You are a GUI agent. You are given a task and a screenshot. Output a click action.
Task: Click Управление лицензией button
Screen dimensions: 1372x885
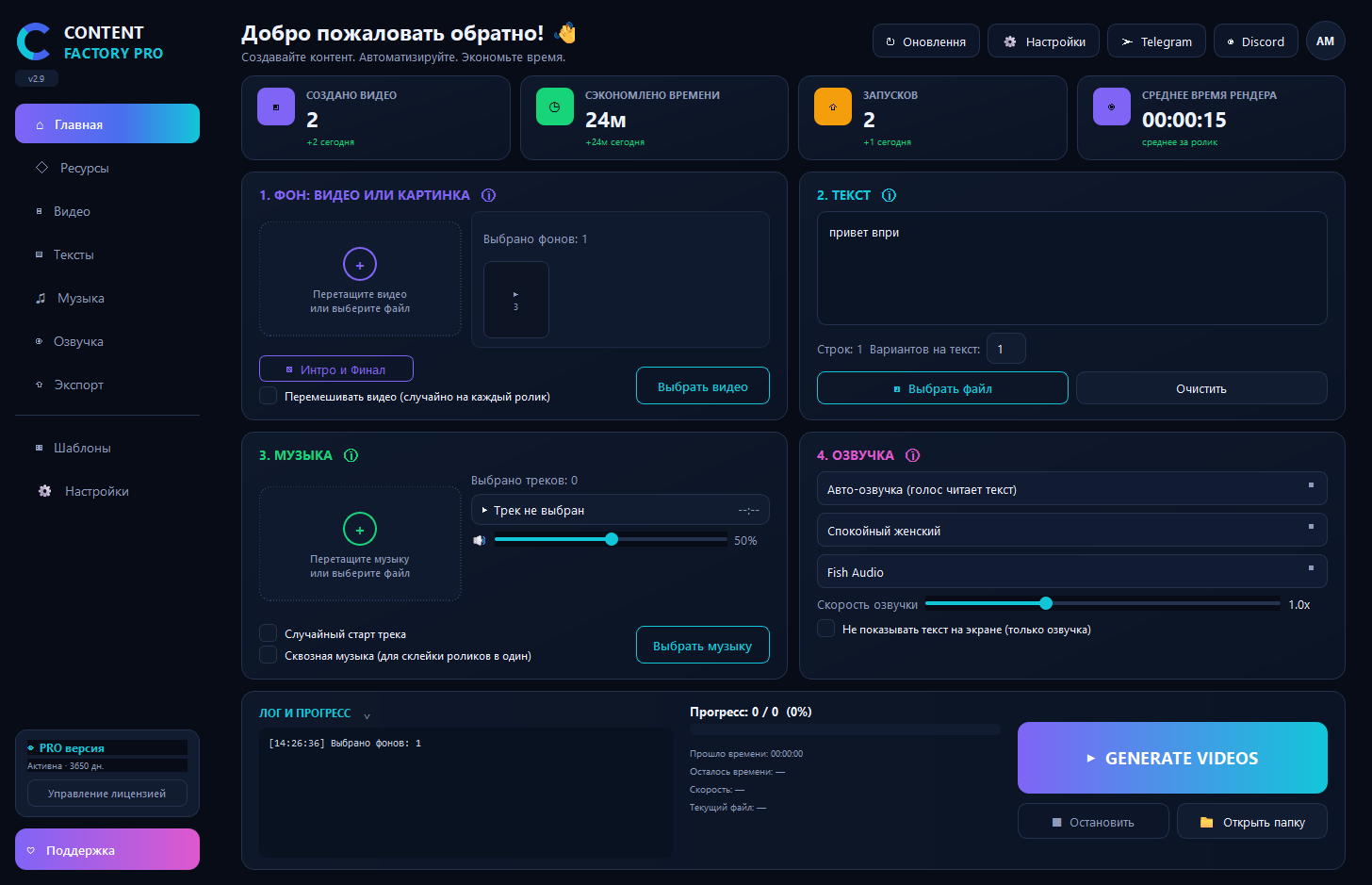coord(107,794)
